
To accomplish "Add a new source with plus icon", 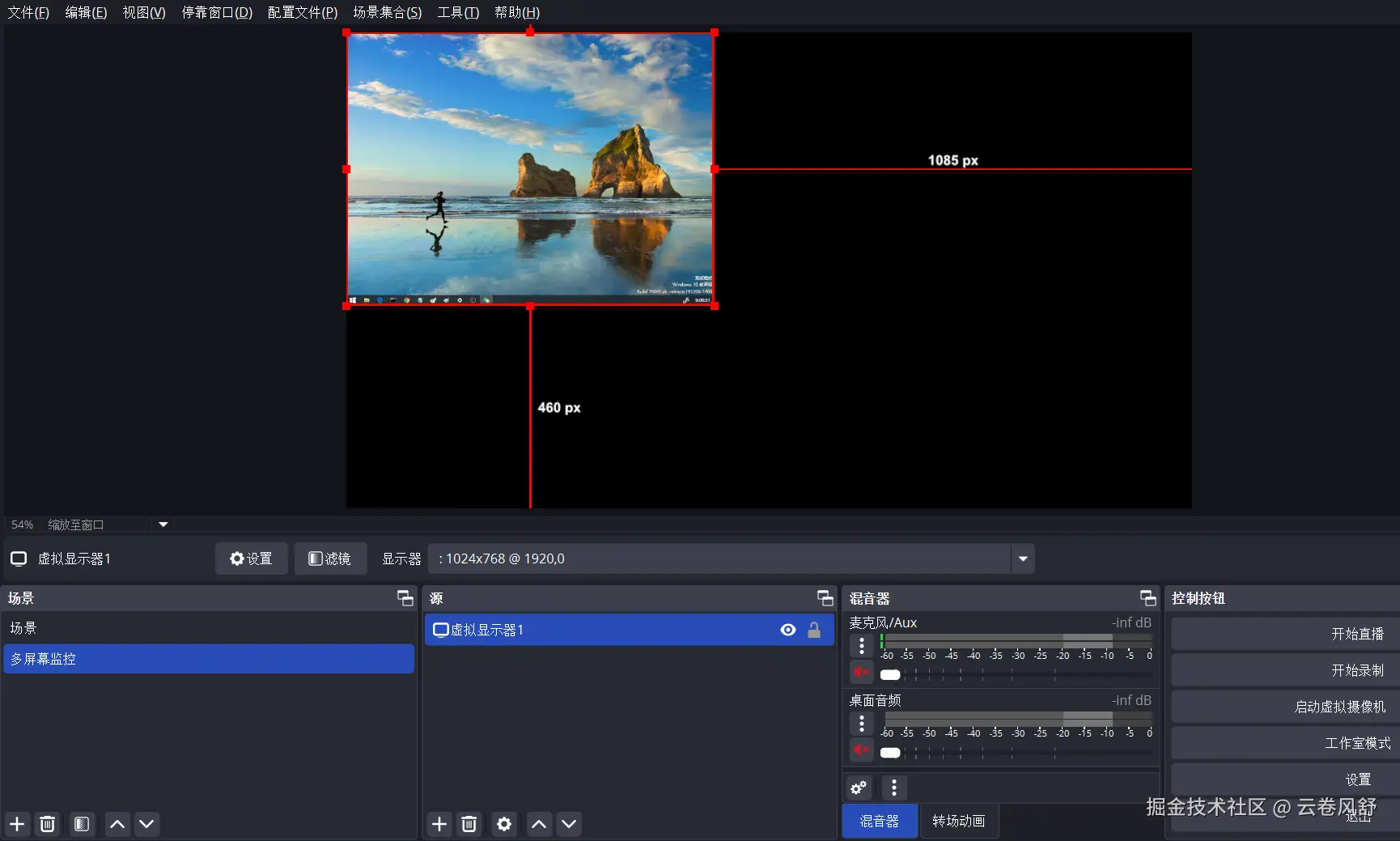I will coord(439,824).
